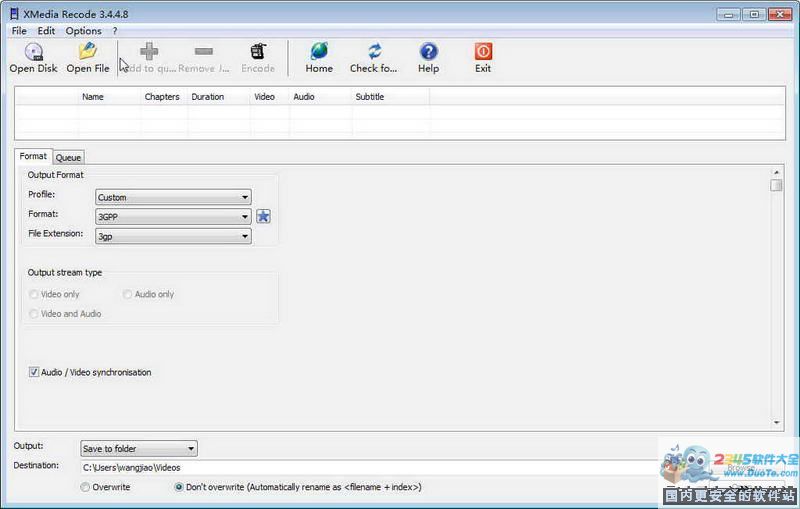
Task: Toggle Audio / Video synchronisation checkbox
Action: (x=34, y=372)
